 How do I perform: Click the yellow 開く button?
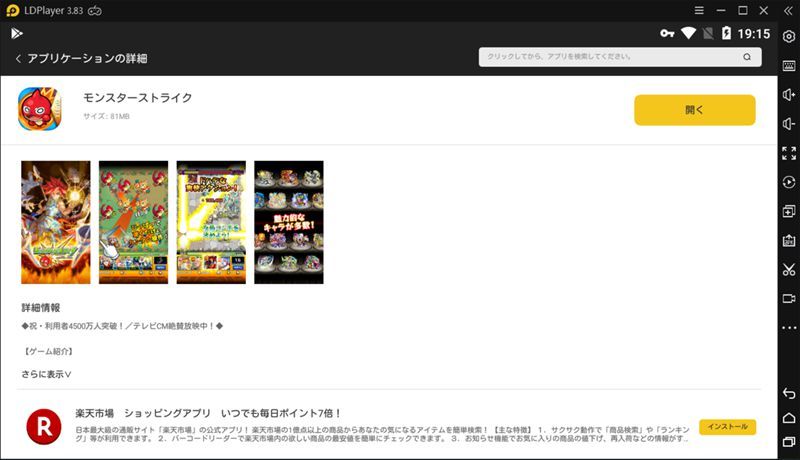tap(694, 110)
